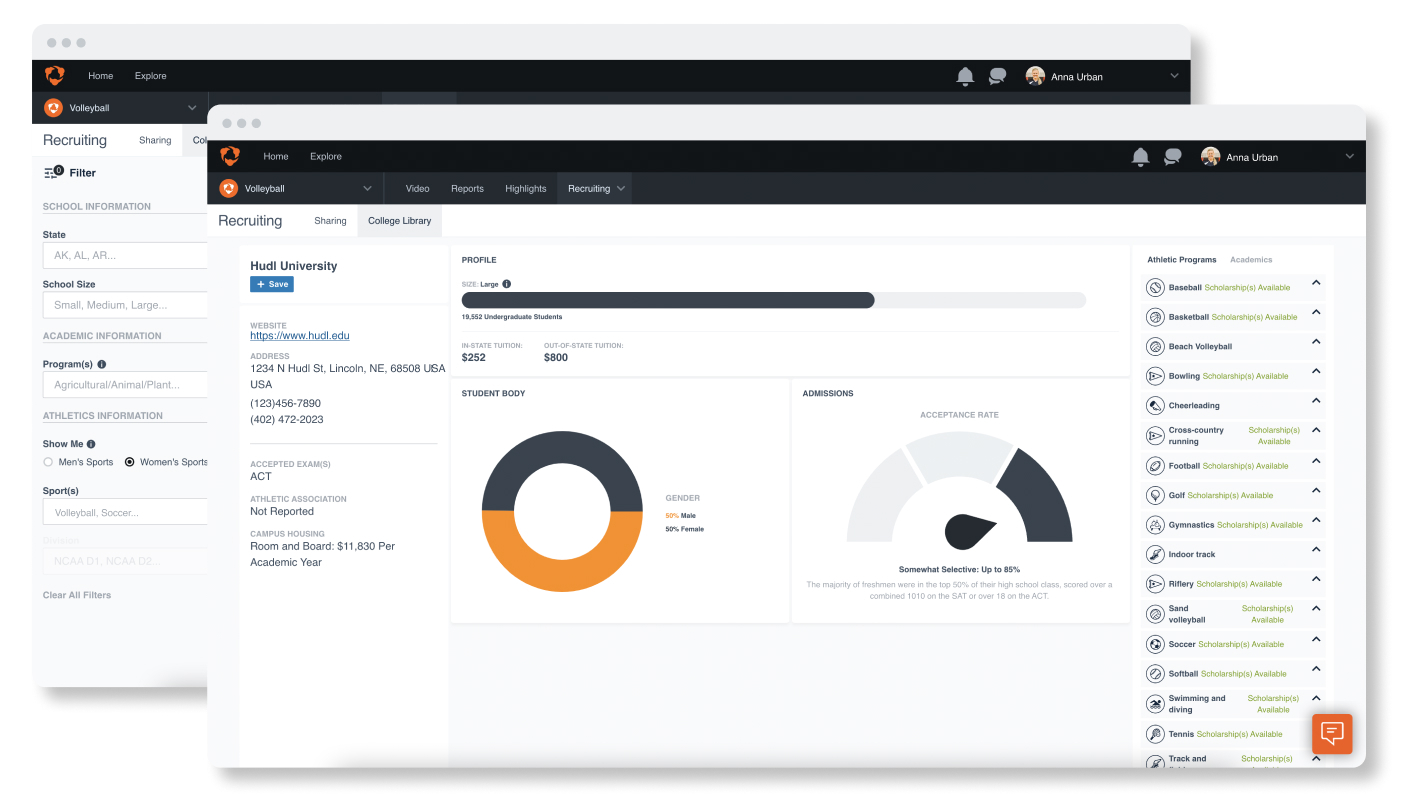This screenshot has width=1402, height=802.
Task: Select the Women's Sports radio button
Action: (x=130, y=462)
